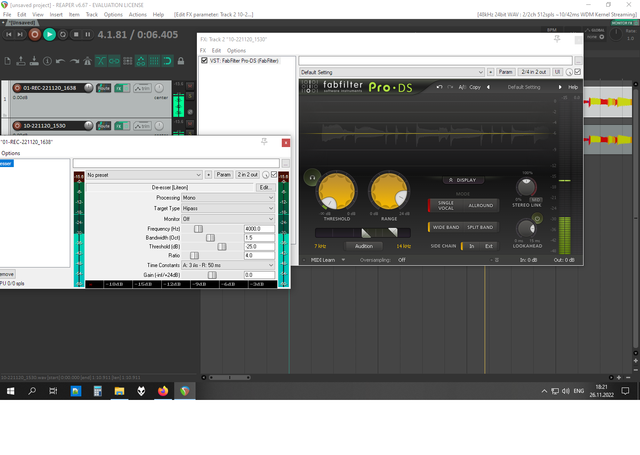Click the Pro-DS Threshold knob
The height and width of the screenshot is (455, 640).
[x=337, y=191]
